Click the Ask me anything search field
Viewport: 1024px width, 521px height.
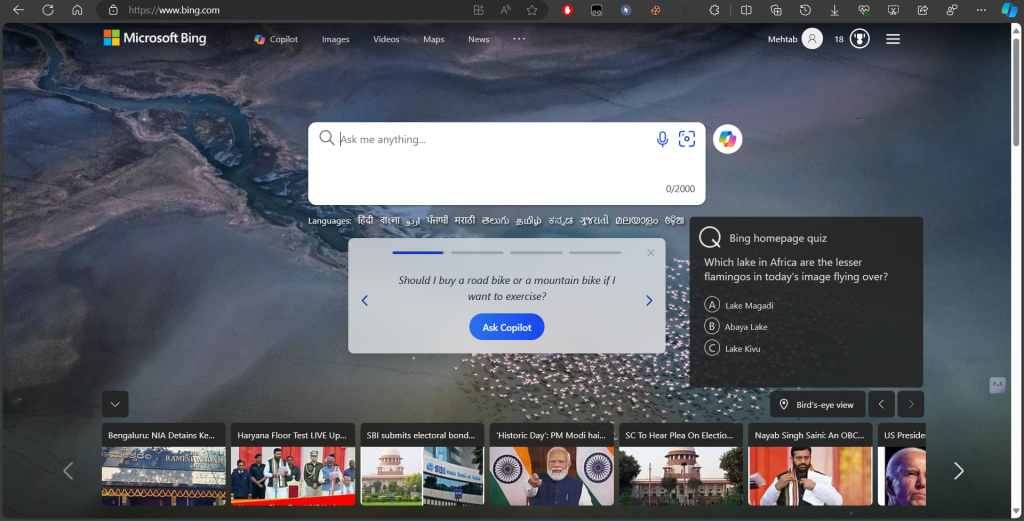tap(490, 139)
